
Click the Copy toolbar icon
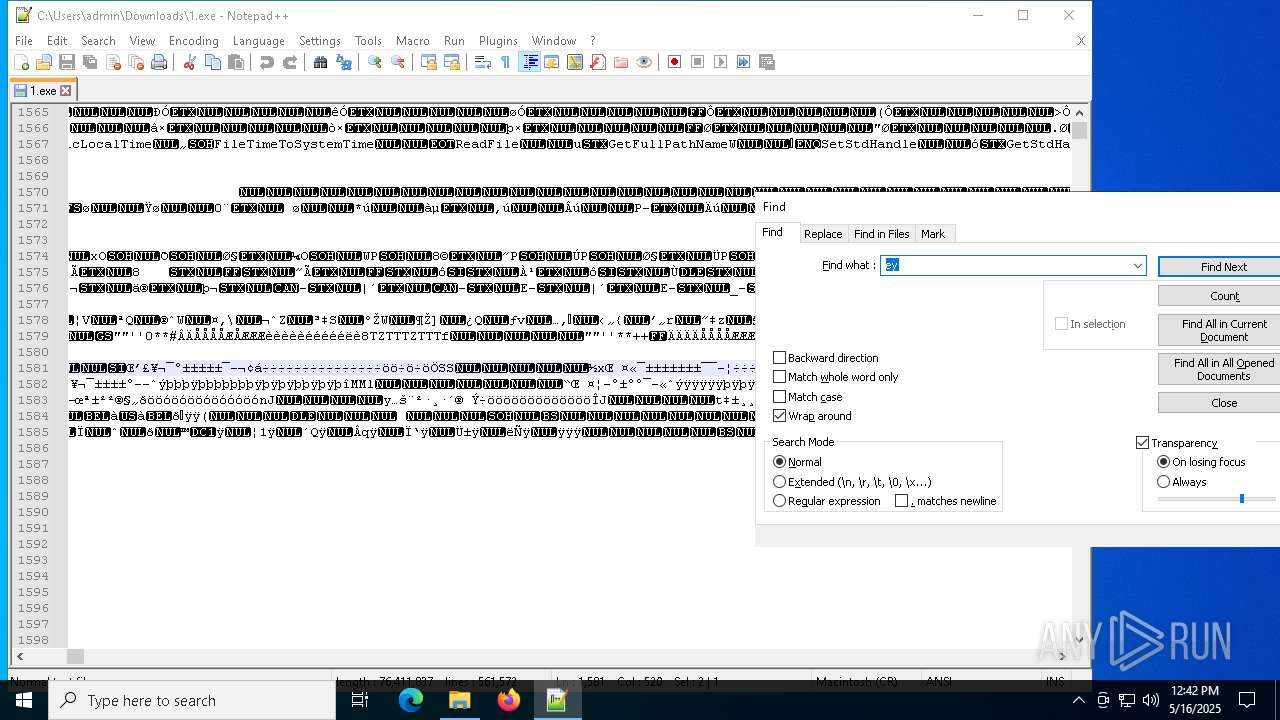point(212,62)
